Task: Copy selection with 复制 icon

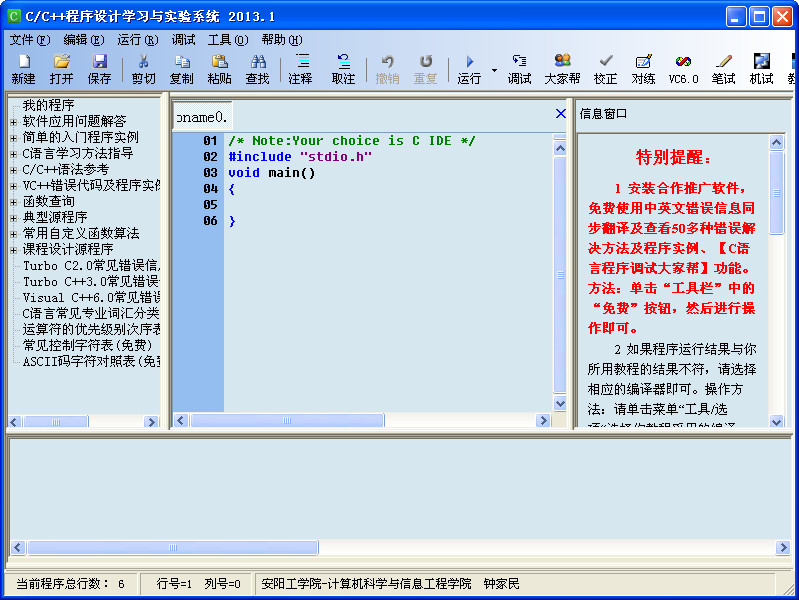Action: 182,69
